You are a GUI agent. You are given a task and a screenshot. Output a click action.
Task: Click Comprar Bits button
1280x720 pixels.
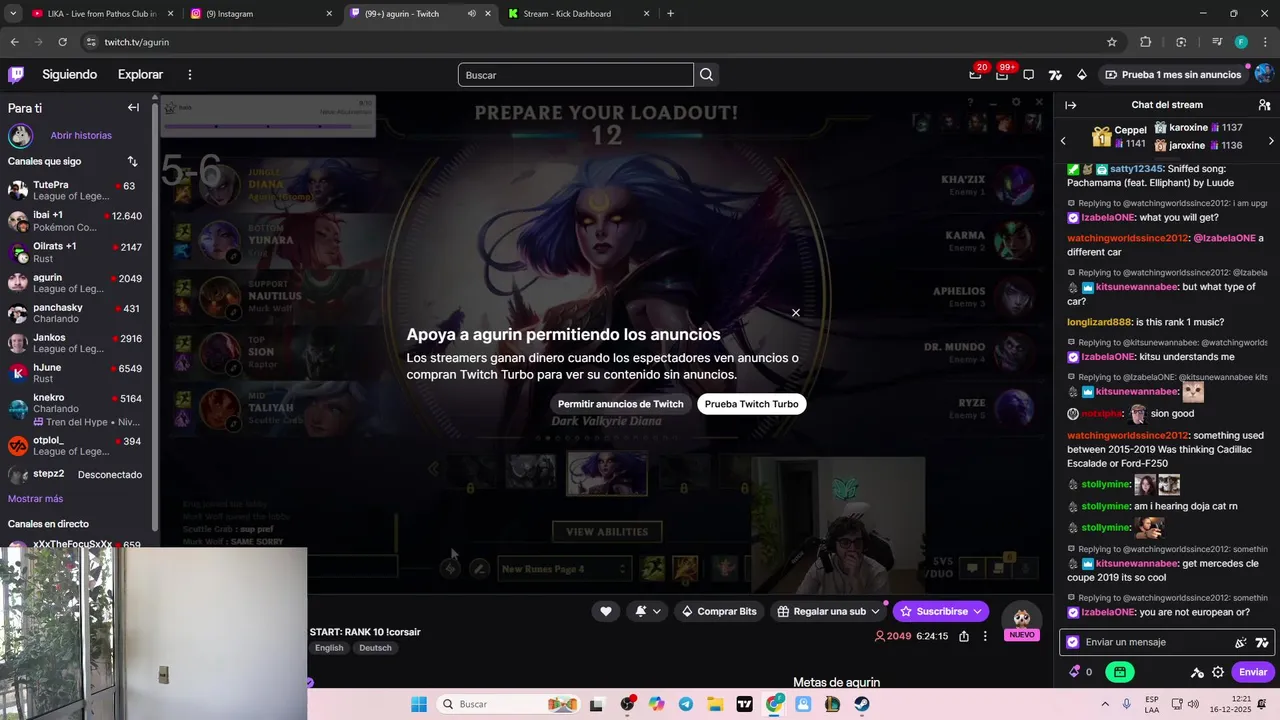coord(718,611)
